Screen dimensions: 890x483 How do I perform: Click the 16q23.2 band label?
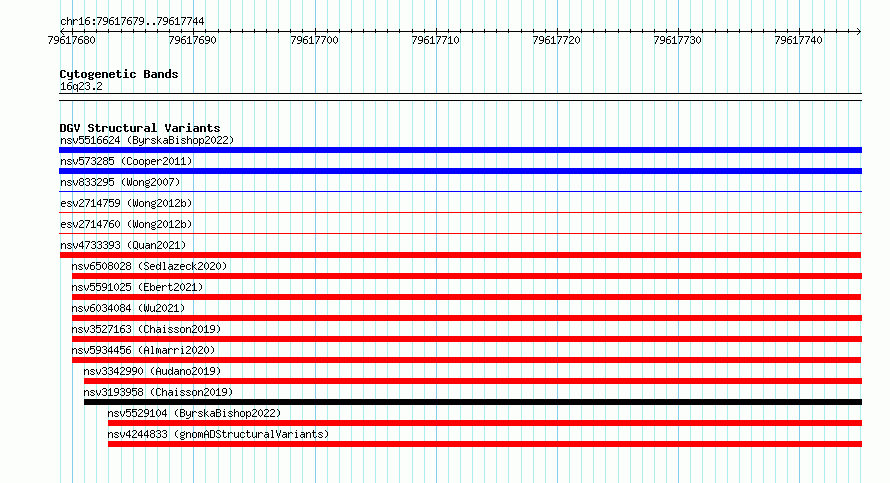pos(81,86)
